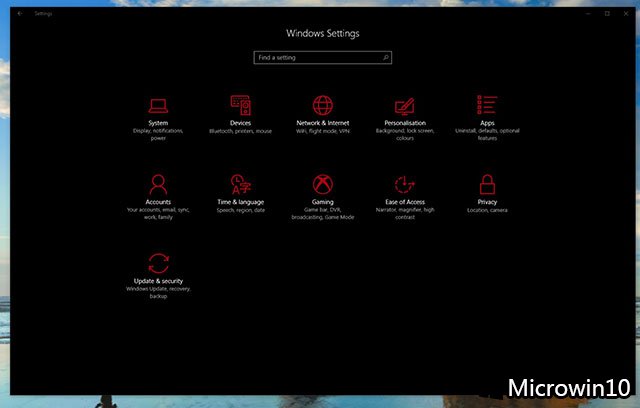The width and height of the screenshot is (640, 408).
Task: Click the Gaming label text
Action: [x=322, y=202]
